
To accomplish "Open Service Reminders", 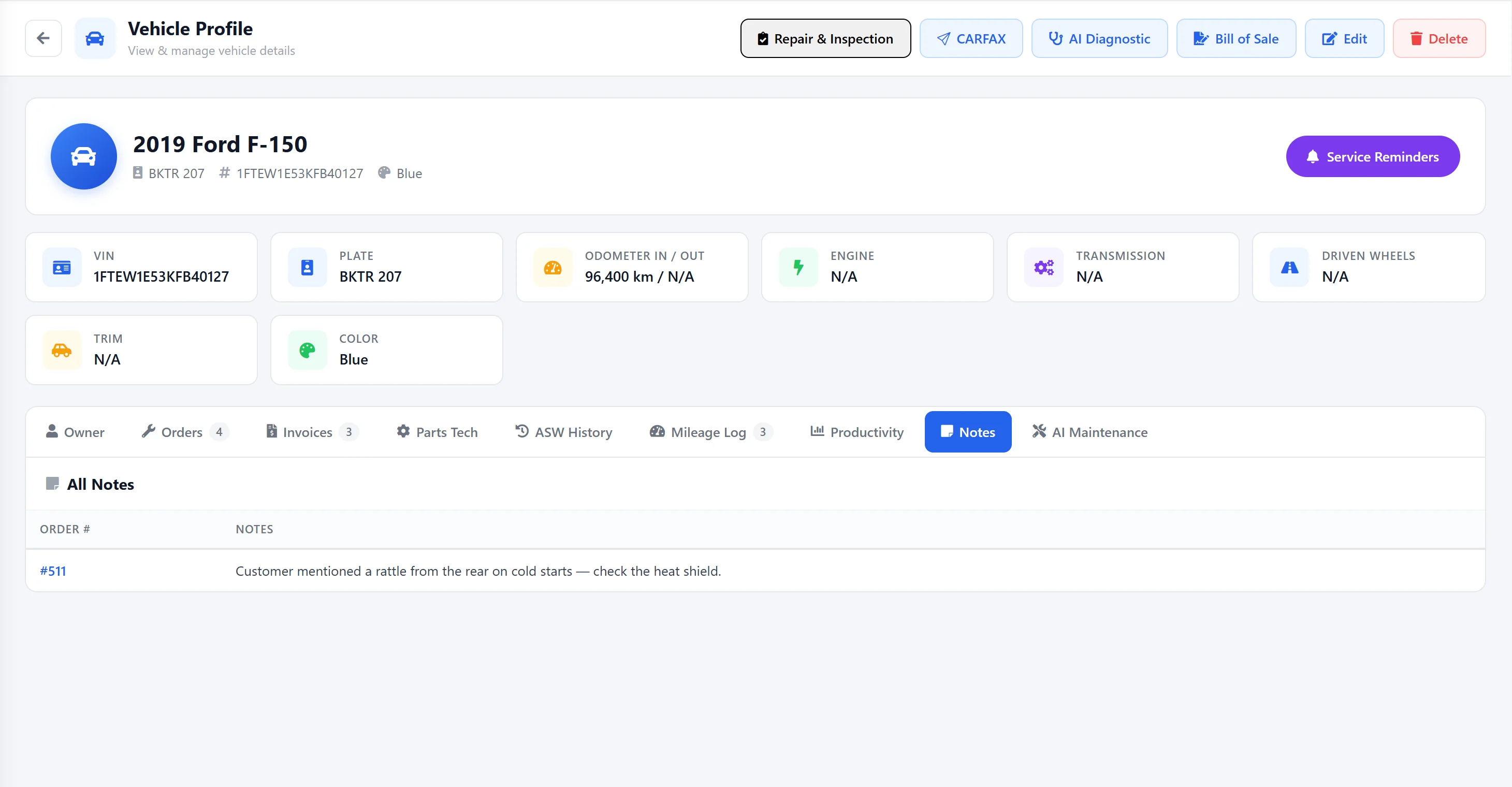I will [x=1373, y=156].
